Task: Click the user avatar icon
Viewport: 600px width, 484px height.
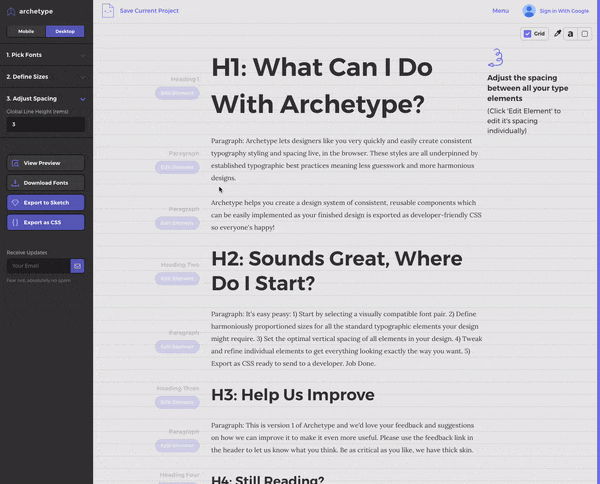Action: (529, 11)
